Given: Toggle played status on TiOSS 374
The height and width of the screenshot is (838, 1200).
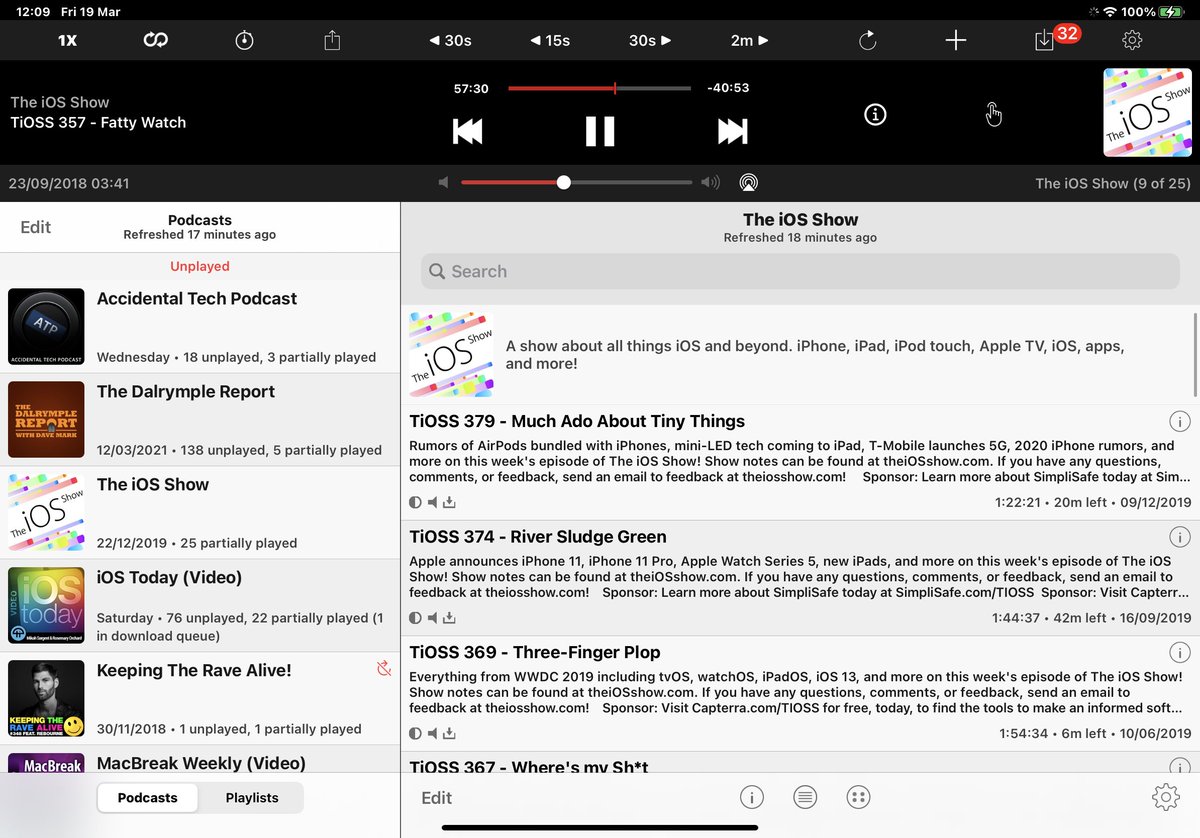Looking at the screenshot, I should [416, 618].
